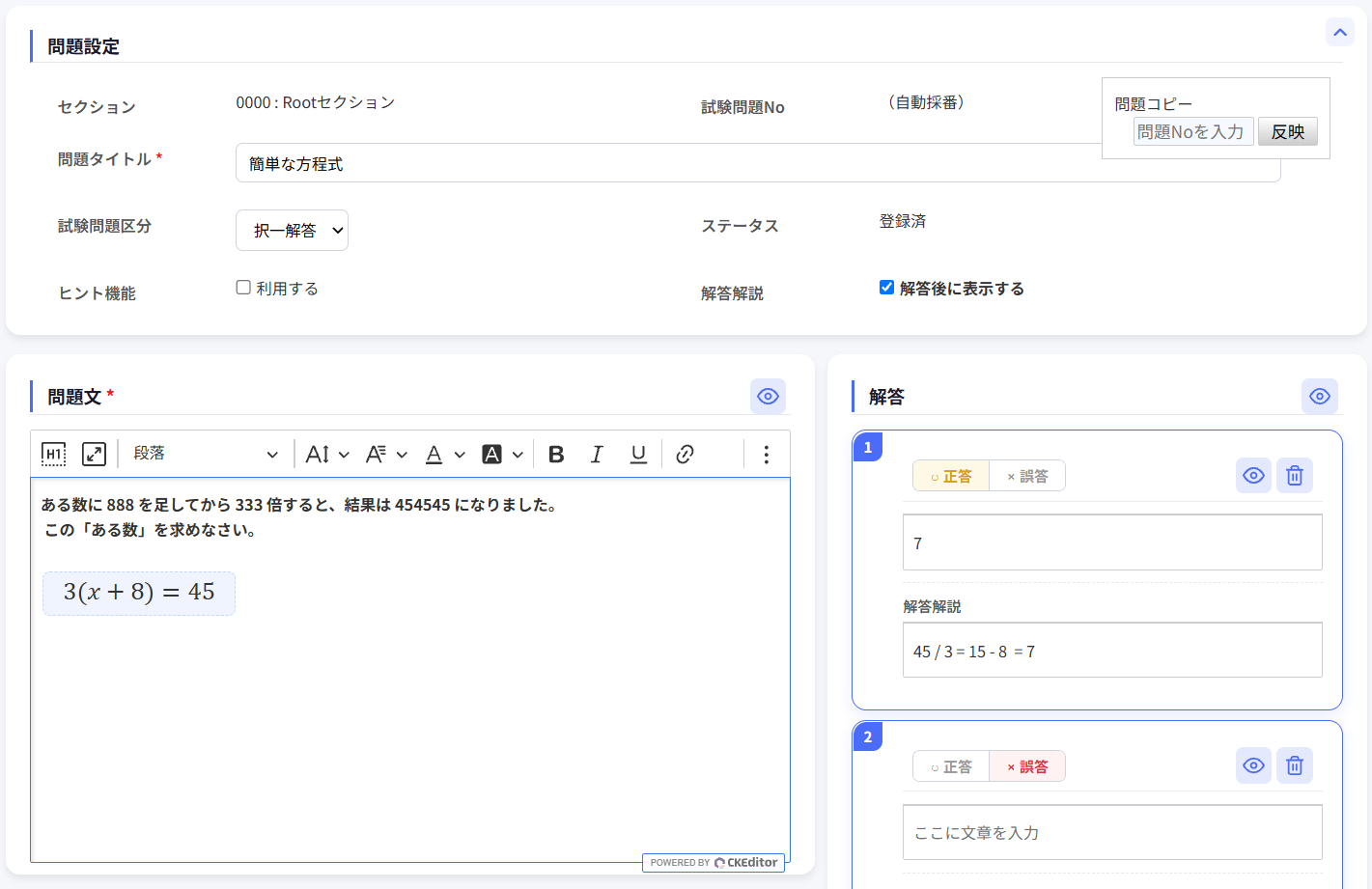Open the font size dropdown
1372x889 pixels.
[x=327, y=454]
